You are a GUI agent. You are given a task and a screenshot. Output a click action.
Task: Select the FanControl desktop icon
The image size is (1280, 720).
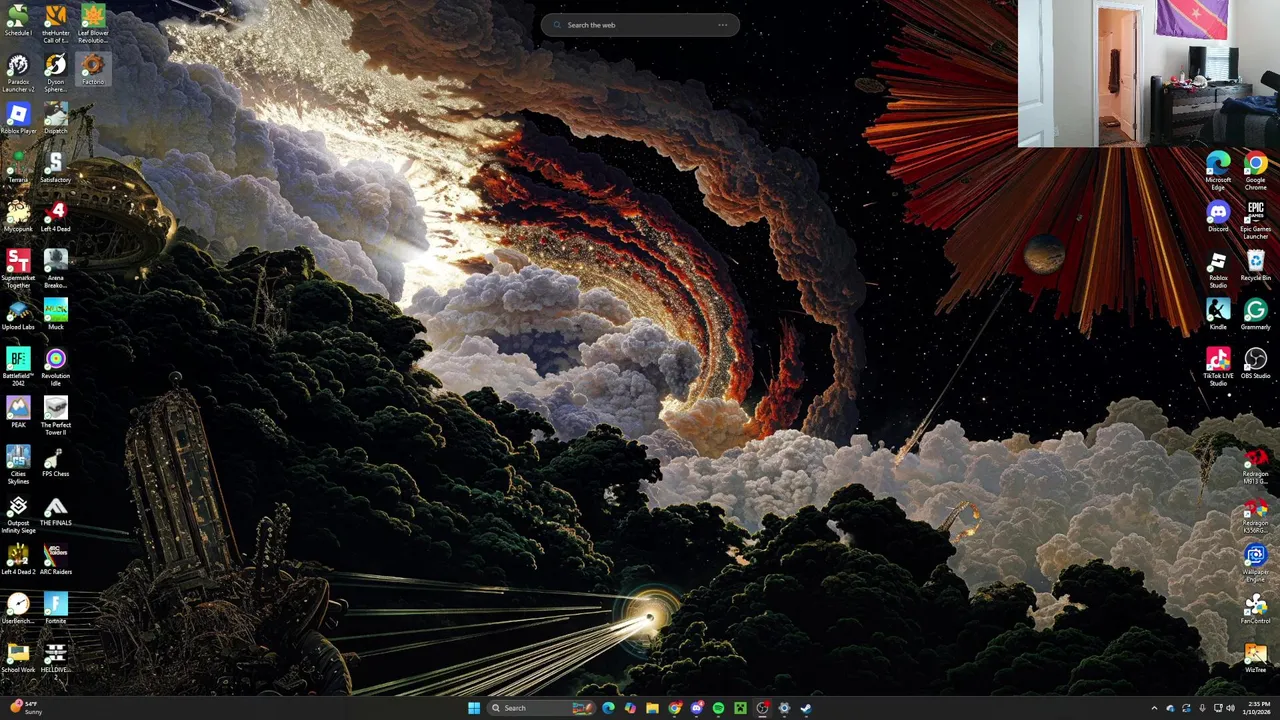coord(1256,609)
